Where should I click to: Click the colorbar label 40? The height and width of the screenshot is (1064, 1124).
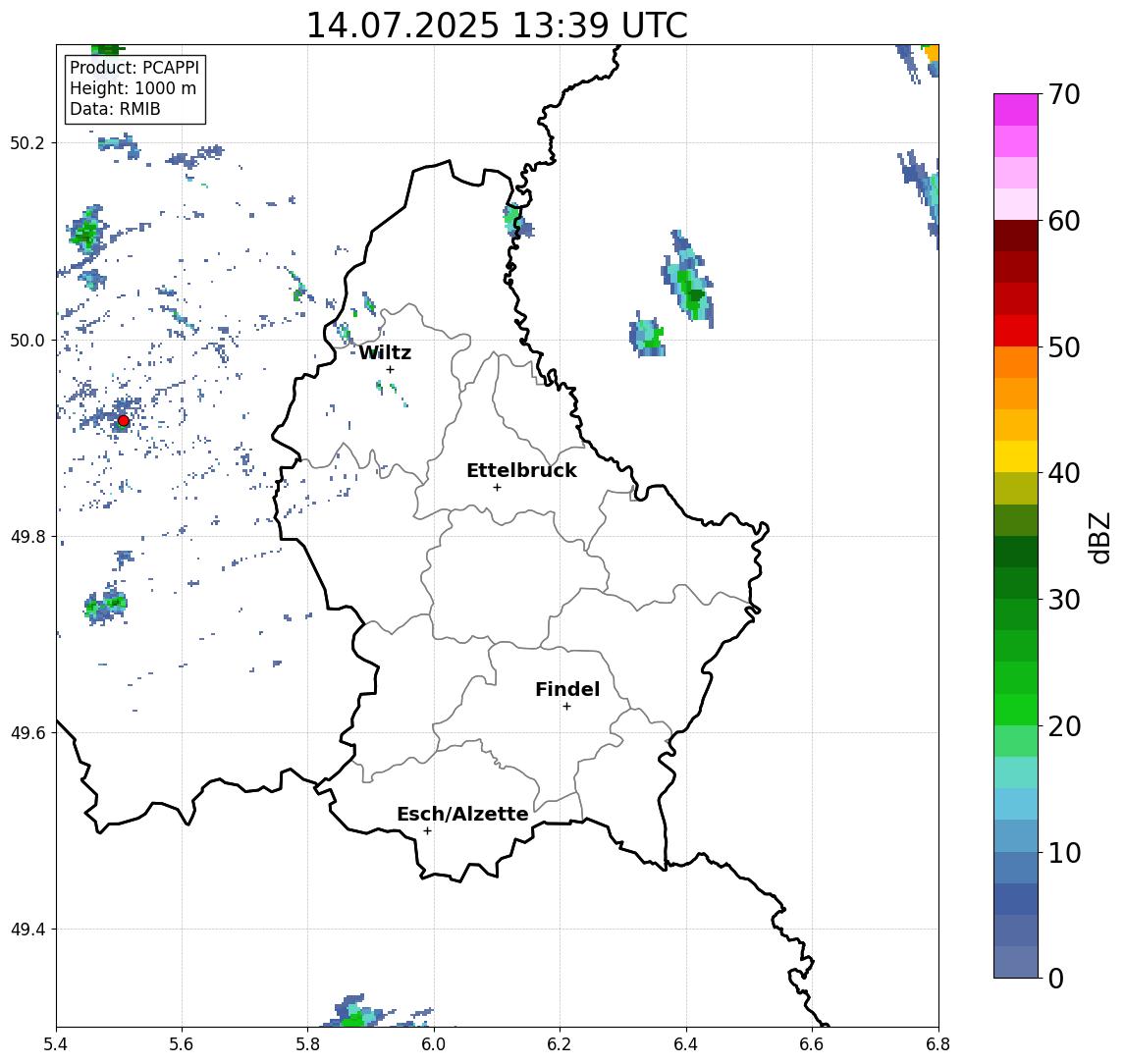pos(1064,473)
